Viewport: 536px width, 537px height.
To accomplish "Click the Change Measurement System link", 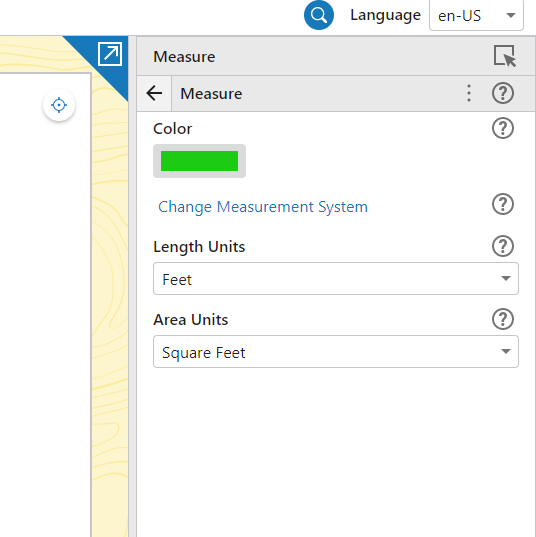I will pos(263,207).
